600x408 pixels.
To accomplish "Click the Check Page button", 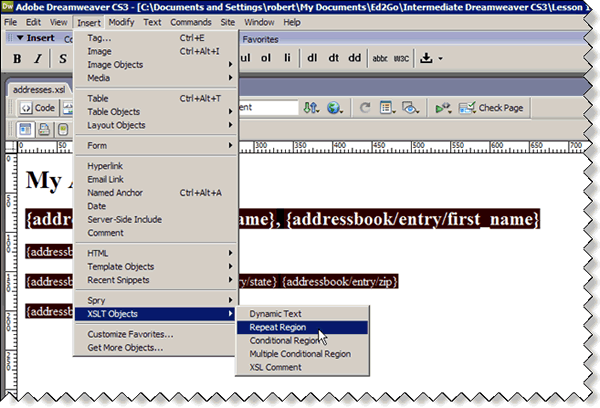I will [x=491, y=108].
